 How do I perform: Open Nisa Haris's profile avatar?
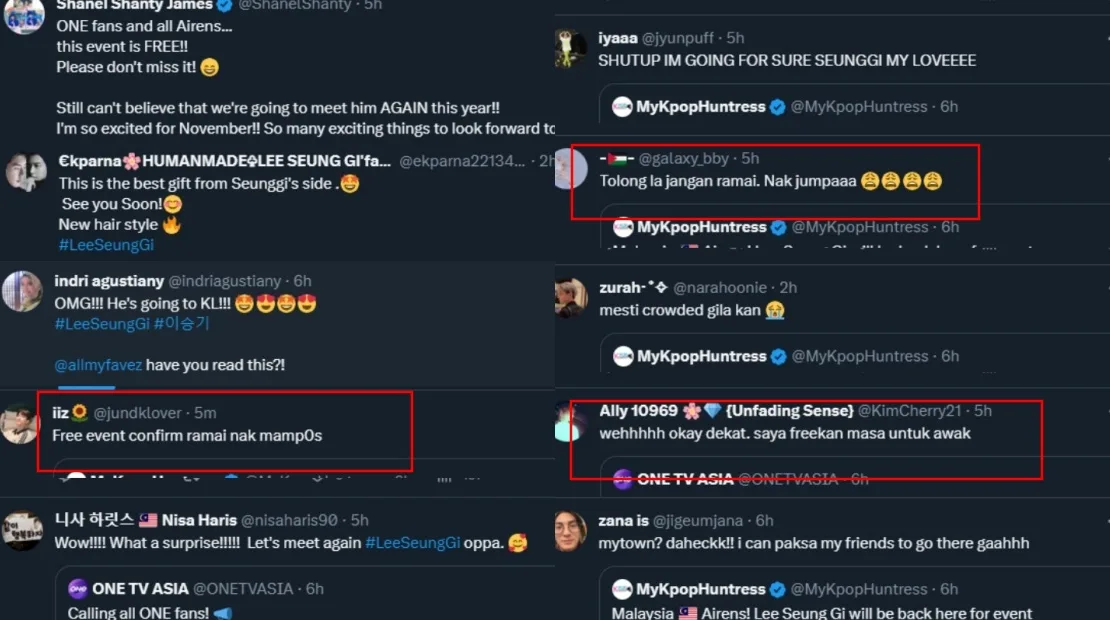click(x=22, y=531)
